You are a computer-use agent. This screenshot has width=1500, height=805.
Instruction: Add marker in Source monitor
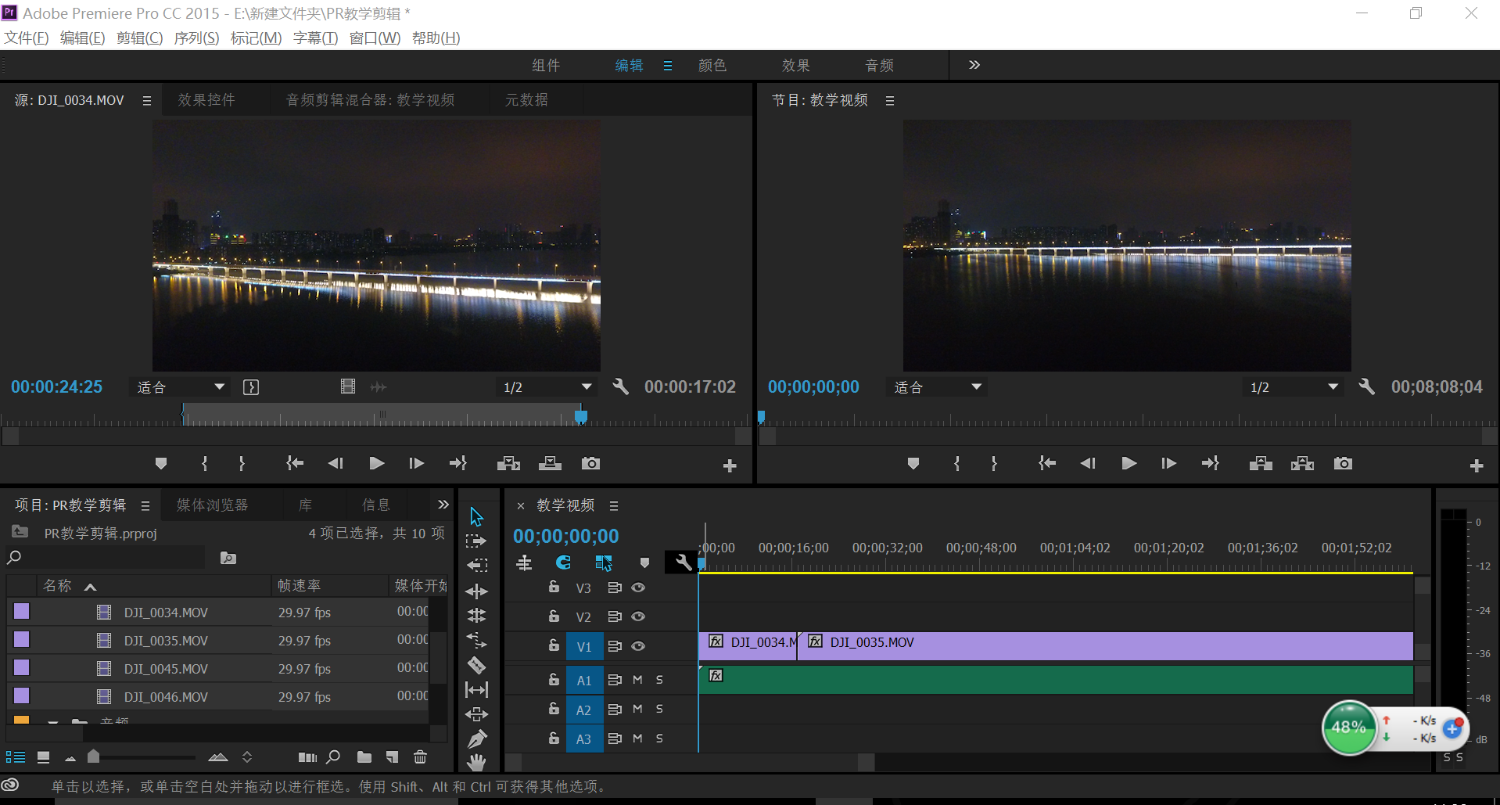tap(161, 464)
